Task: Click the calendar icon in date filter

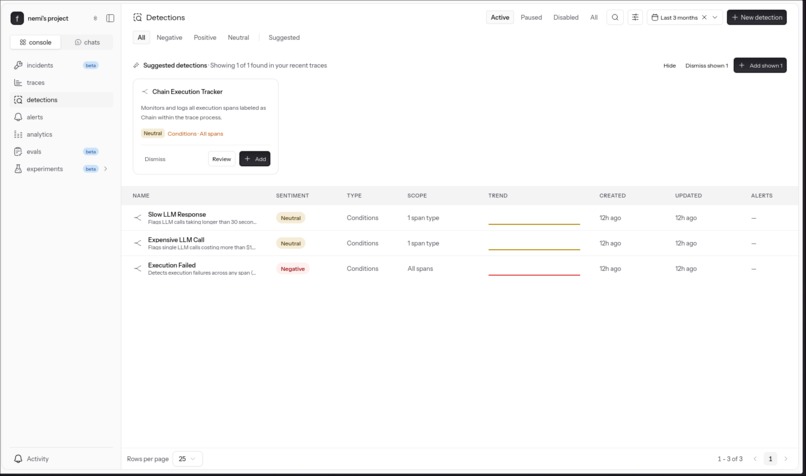Action: click(654, 17)
